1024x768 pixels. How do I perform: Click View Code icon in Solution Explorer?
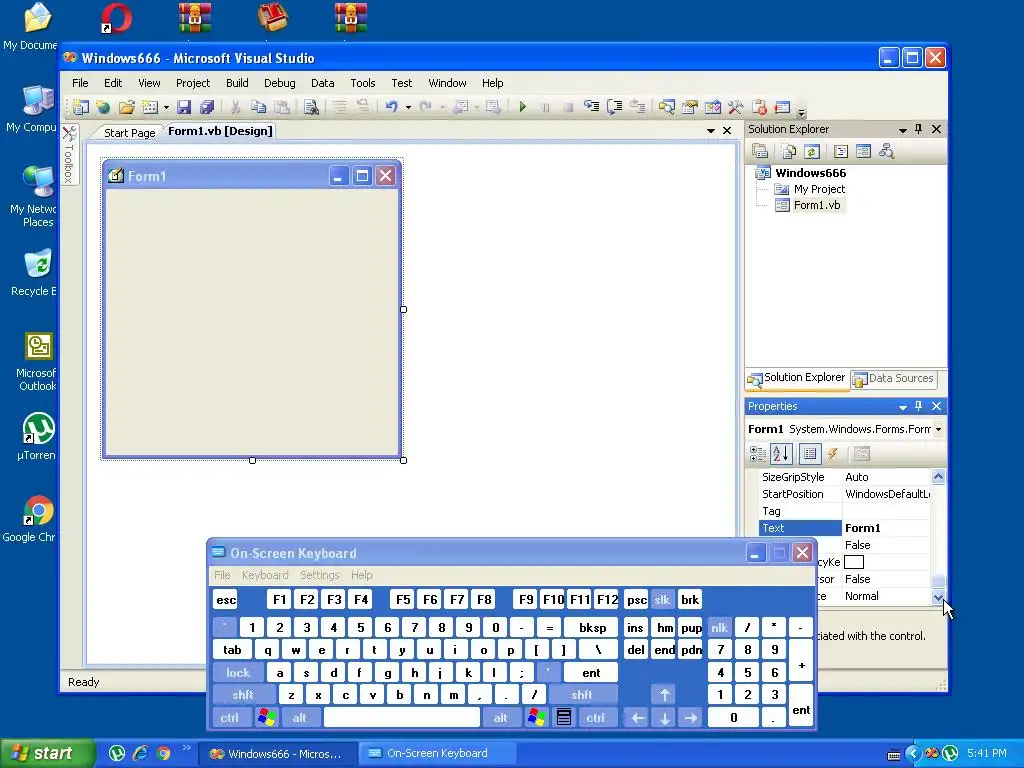coord(841,152)
